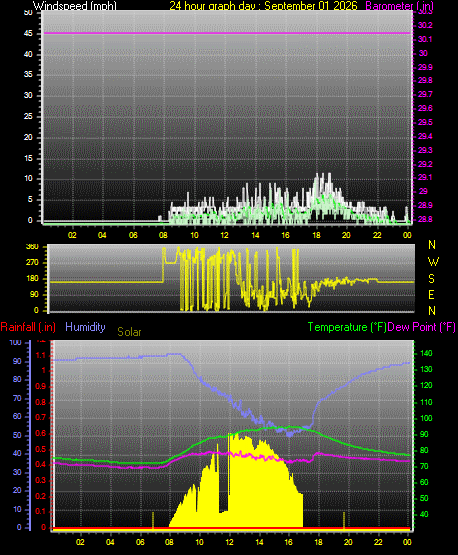Click the temperature axis value "120"
This screenshot has width=458, height=555.
point(426,385)
